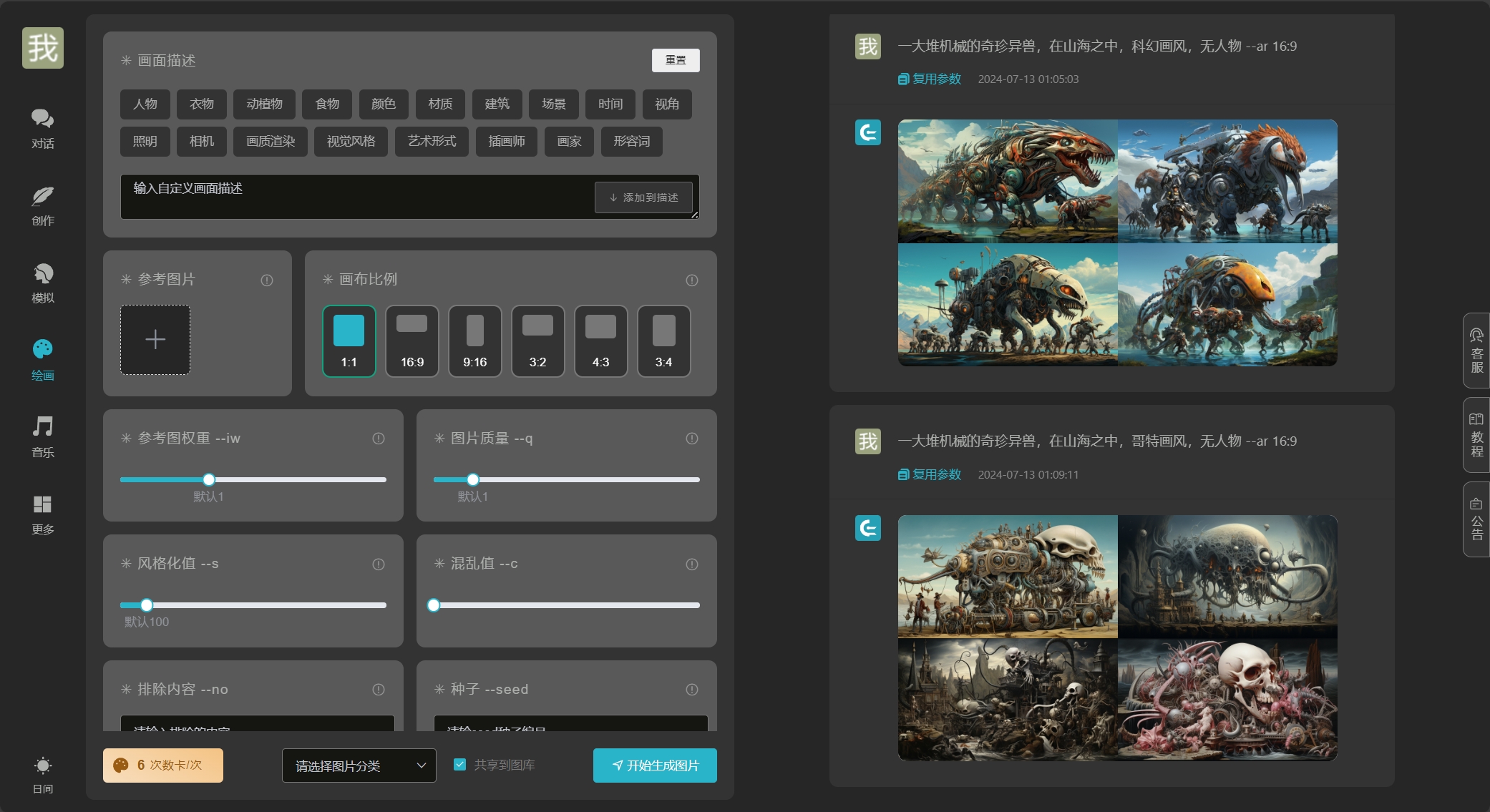Open the 音乐 music section
1490x812 pixels.
tap(42, 438)
